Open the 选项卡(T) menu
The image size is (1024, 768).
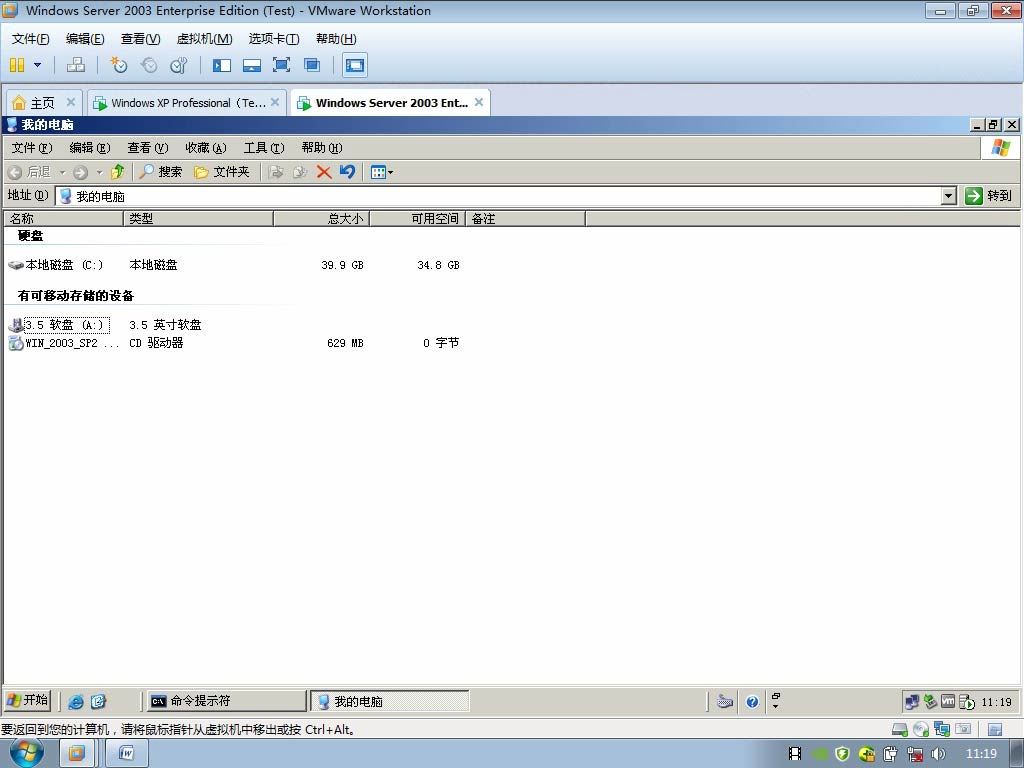[274, 39]
